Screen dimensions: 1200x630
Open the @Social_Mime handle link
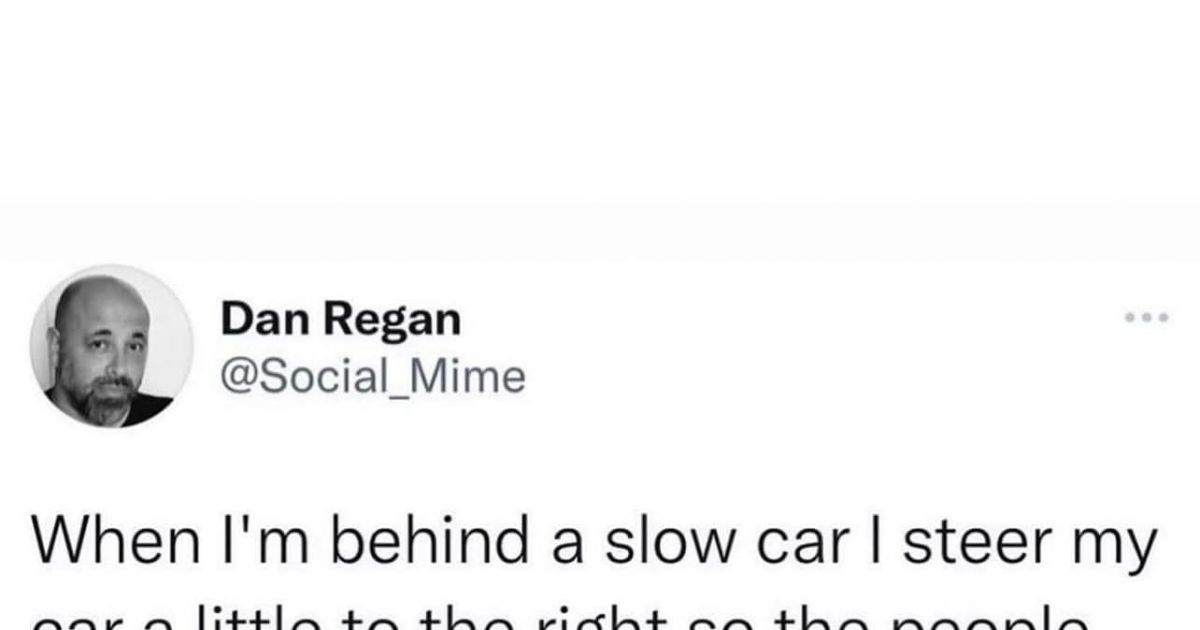tap(372, 377)
